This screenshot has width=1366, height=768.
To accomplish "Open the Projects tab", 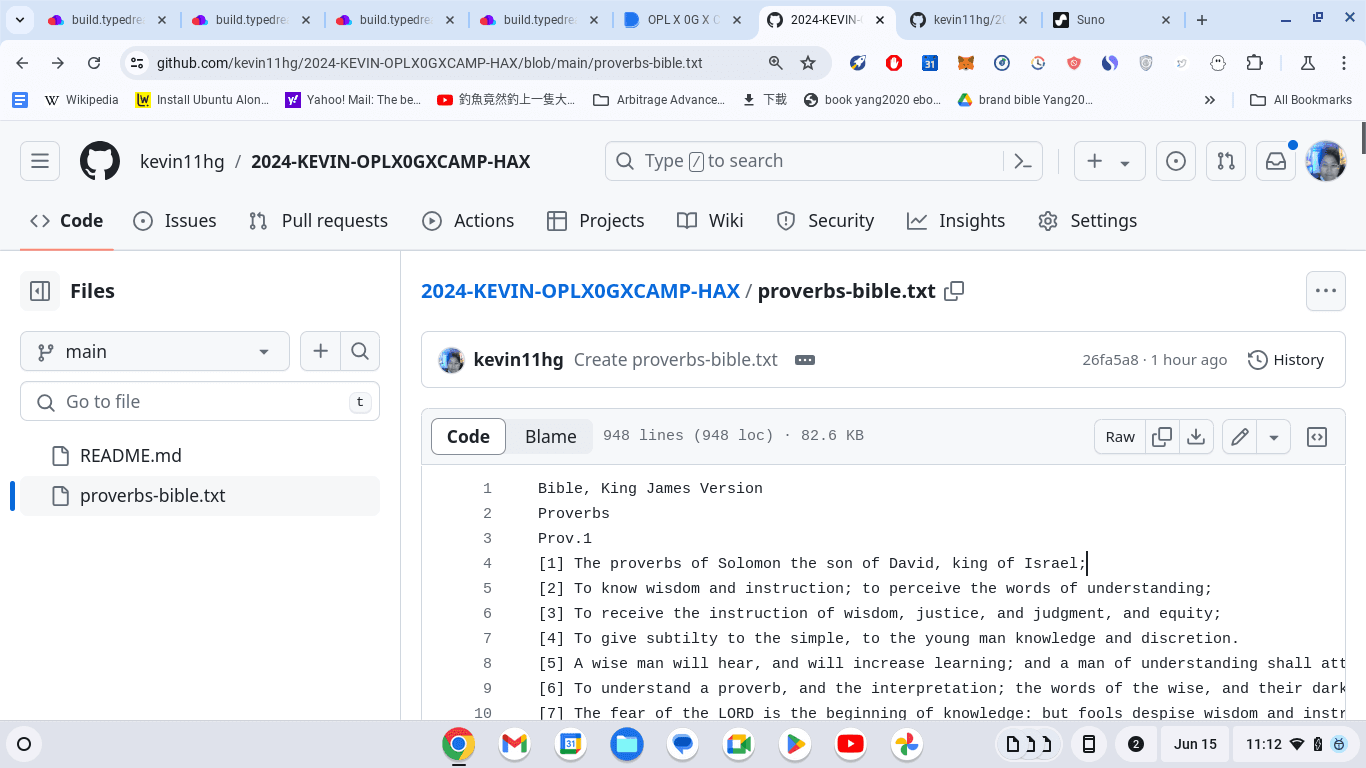I will click(x=596, y=221).
